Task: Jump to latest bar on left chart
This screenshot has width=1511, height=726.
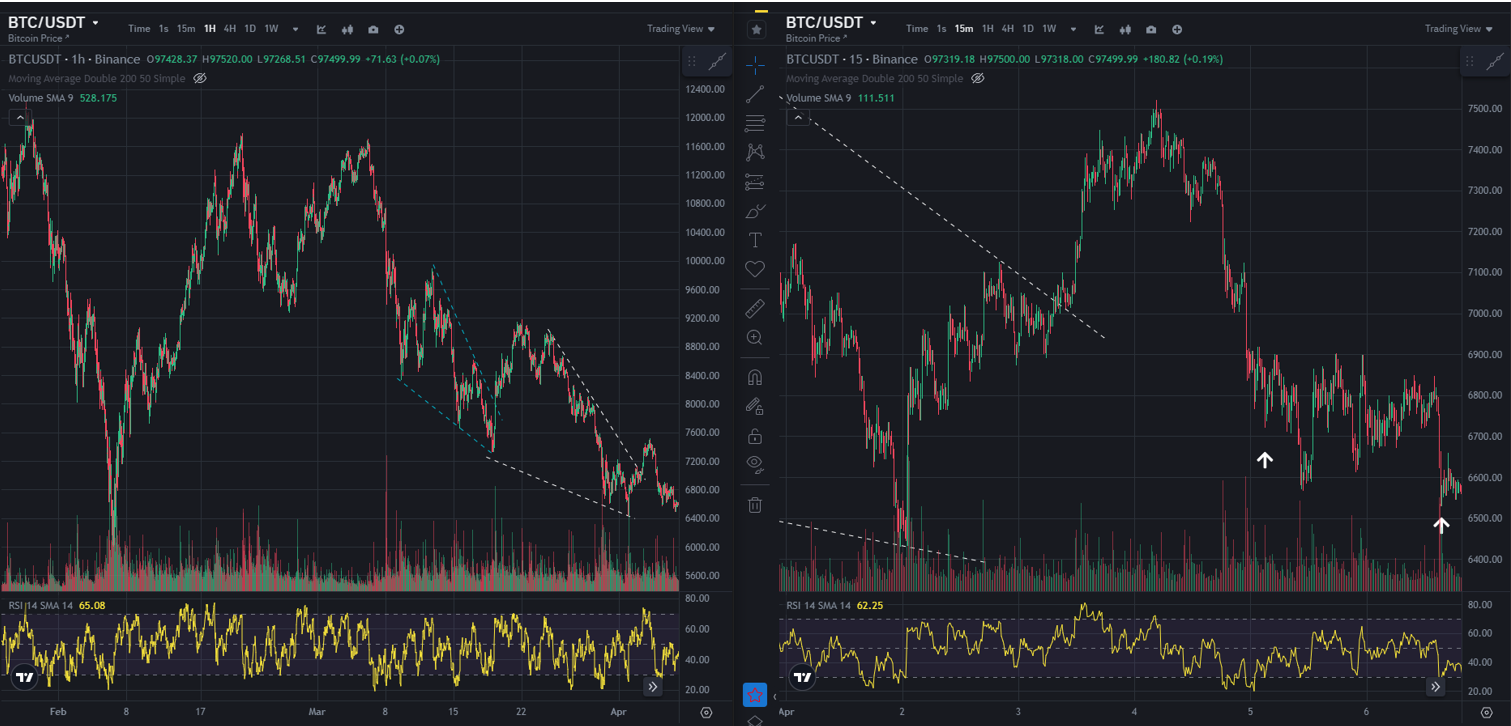Action: [x=653, y=687]
